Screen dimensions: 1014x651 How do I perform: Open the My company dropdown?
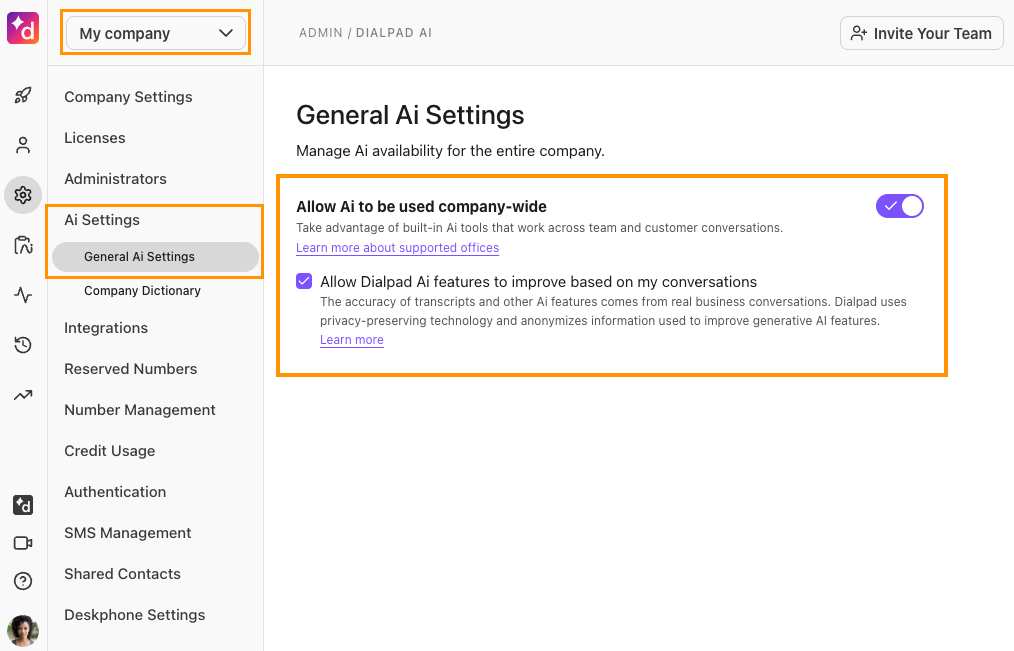156,33
